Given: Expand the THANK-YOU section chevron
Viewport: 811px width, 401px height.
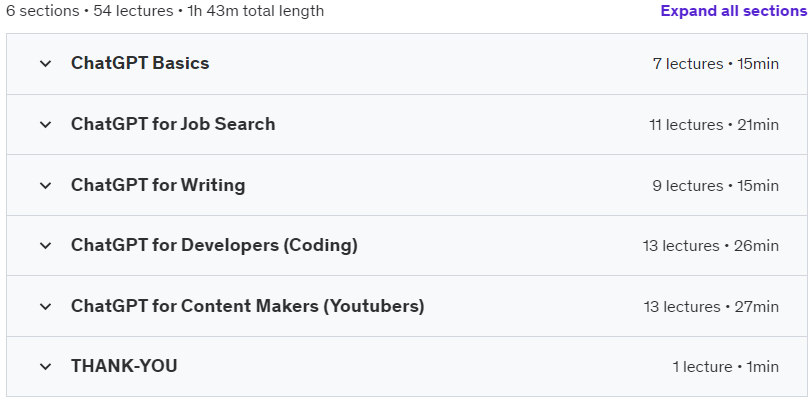Looking at the screenshot, I should [x=46, y=367].
